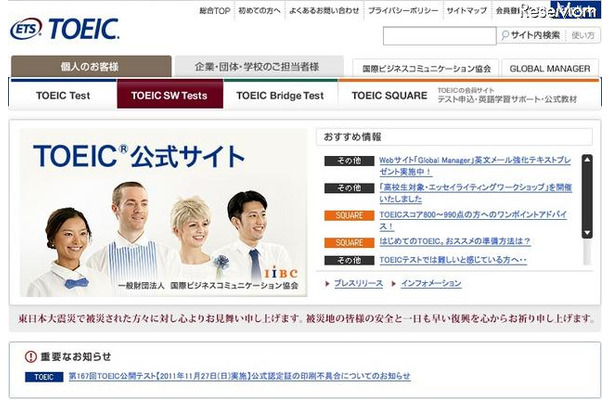
Task: Click the arrow beside インフォメーション
Action: (393, 284)
